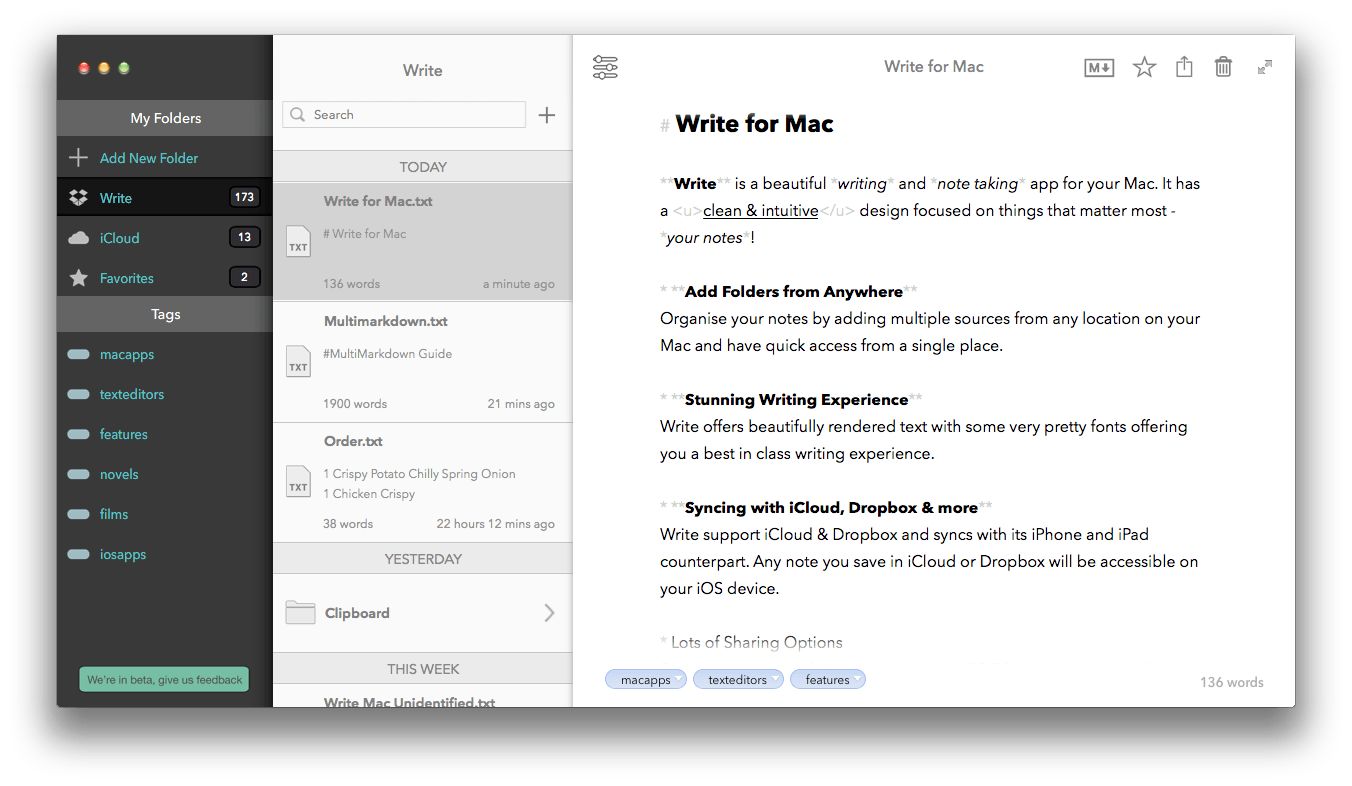Click the 'We're in beta, give us feedback' button

point(163,678)
